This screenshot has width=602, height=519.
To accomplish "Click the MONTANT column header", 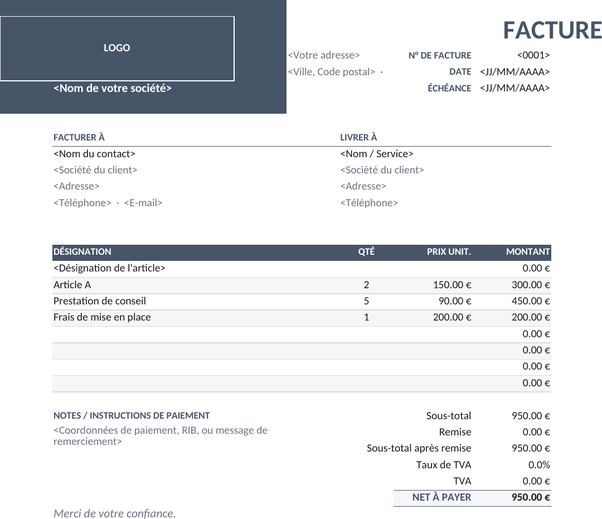I will pos(528,252).
